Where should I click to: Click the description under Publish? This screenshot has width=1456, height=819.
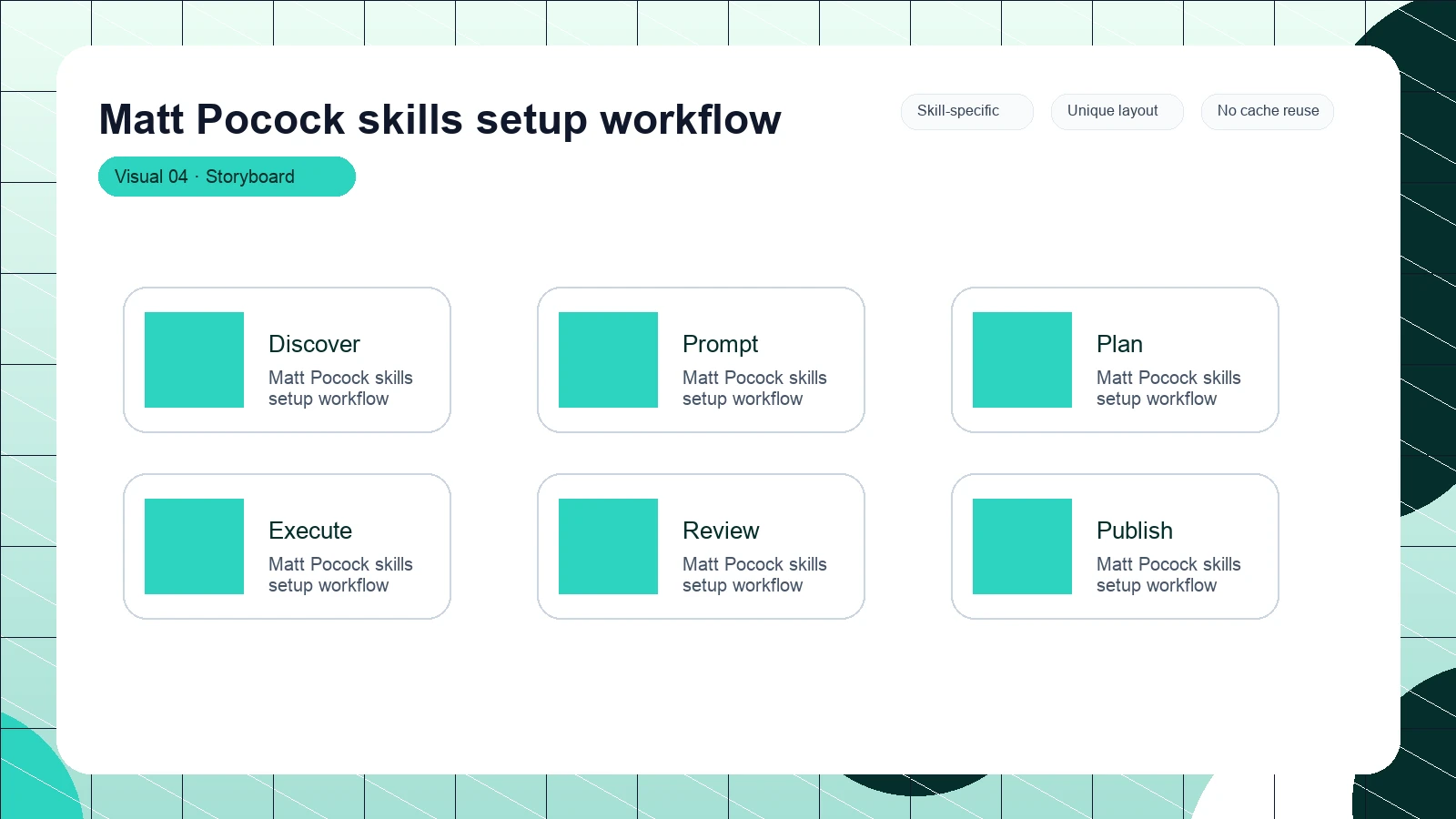click(x=1168, y=575)
